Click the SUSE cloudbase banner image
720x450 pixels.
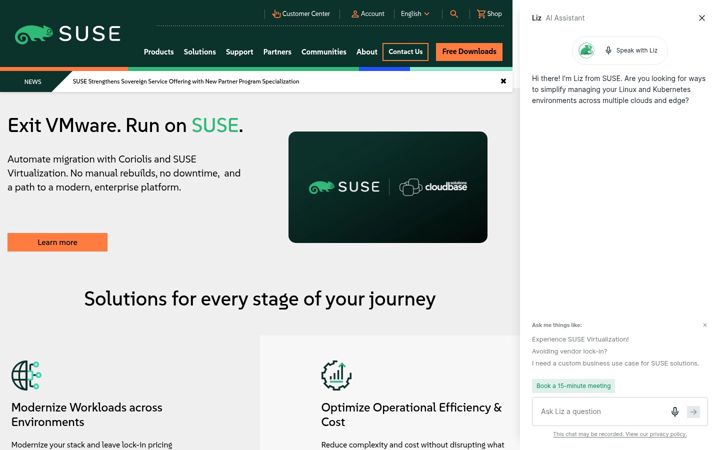pyautogui.click(x=388, y=187)
